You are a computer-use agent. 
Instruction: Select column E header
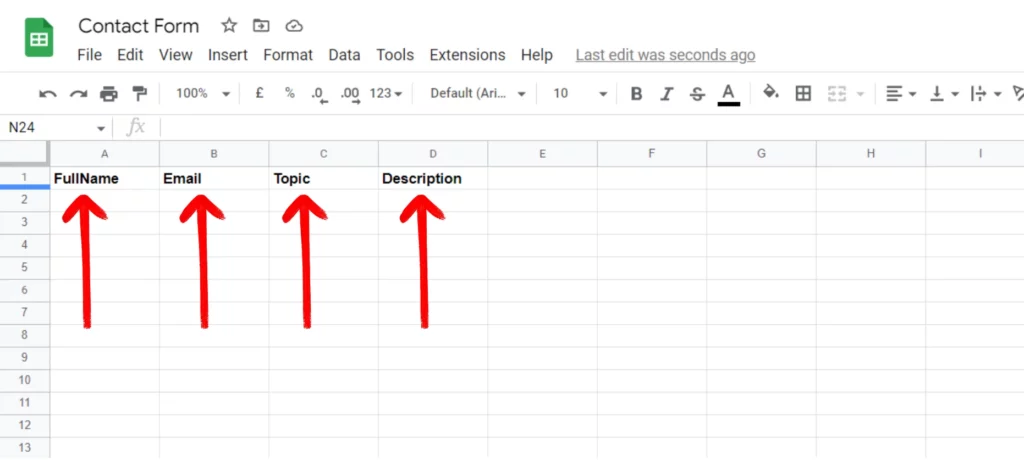click(543, 154)
